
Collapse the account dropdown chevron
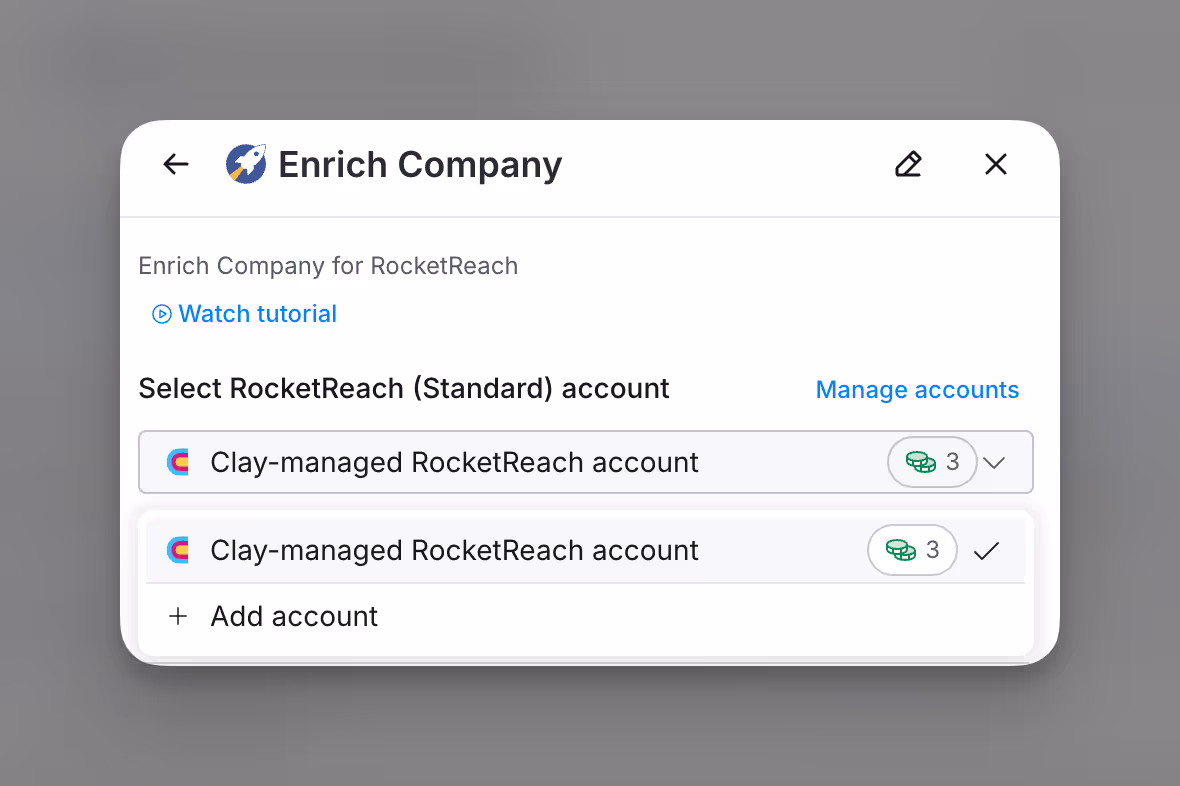[x=995, y=462]
